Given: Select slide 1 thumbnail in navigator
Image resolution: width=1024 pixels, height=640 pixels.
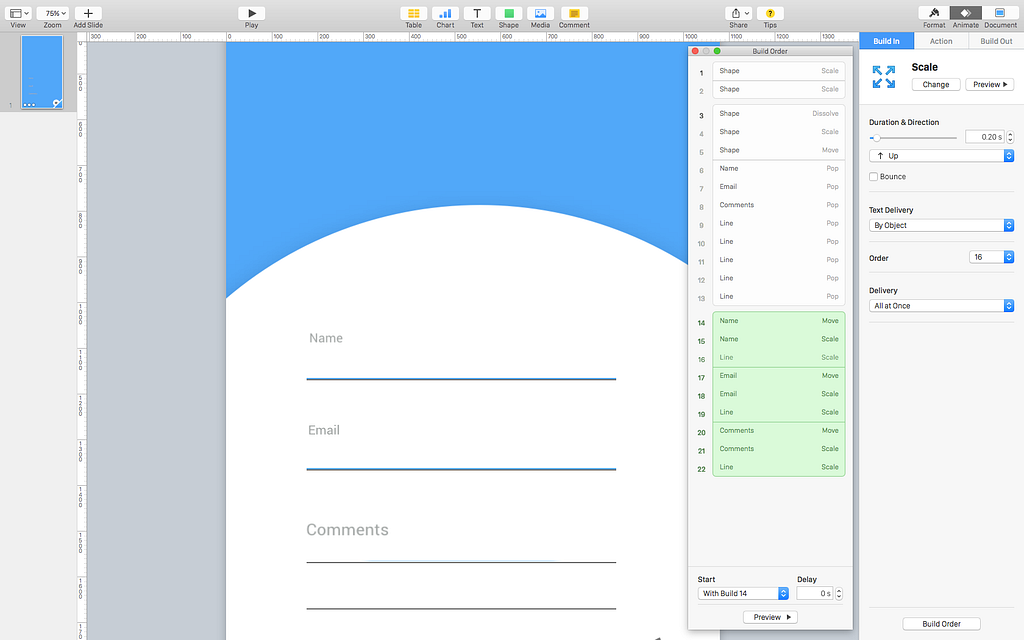Looking at the screenshot, I should pyautogui.click(x=42, y=72).
